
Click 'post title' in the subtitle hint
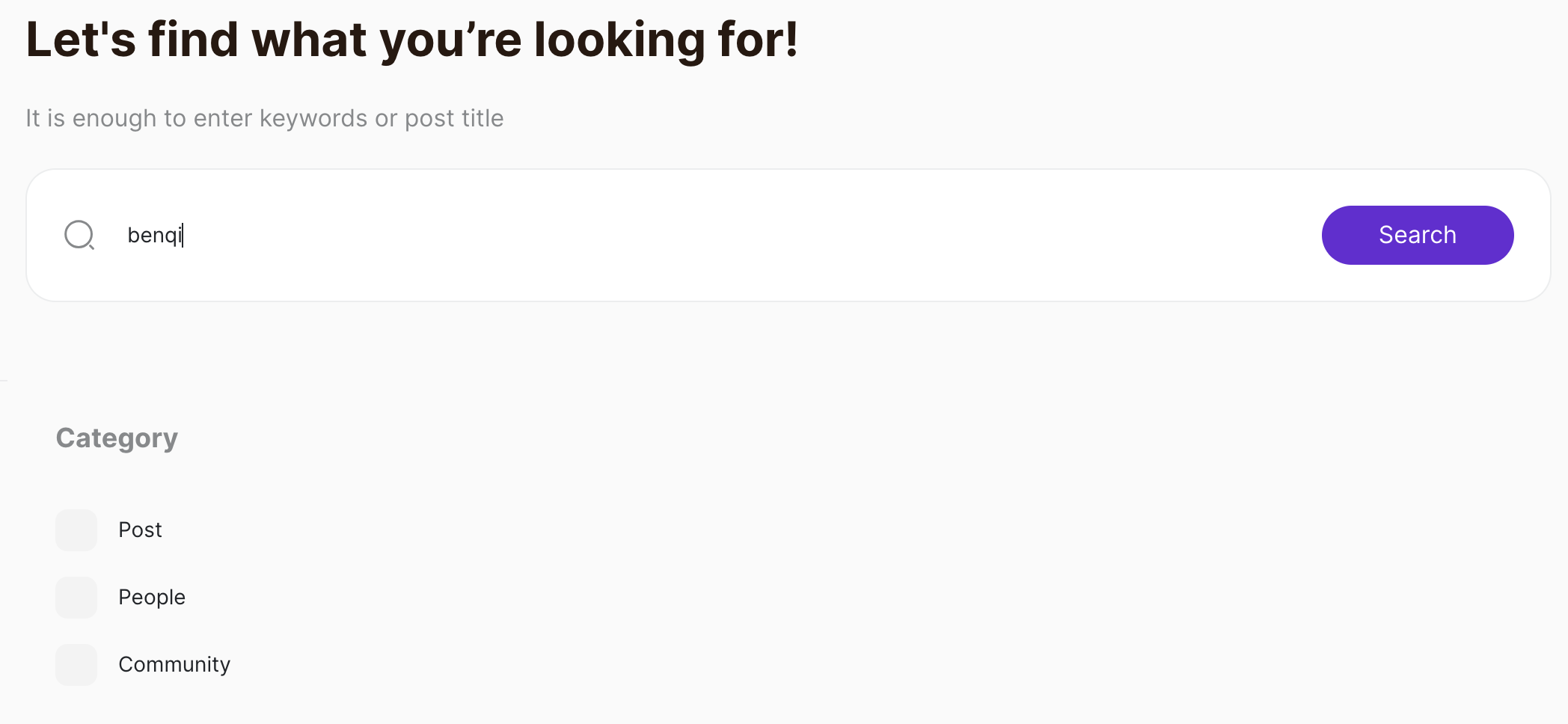[454, 118]
